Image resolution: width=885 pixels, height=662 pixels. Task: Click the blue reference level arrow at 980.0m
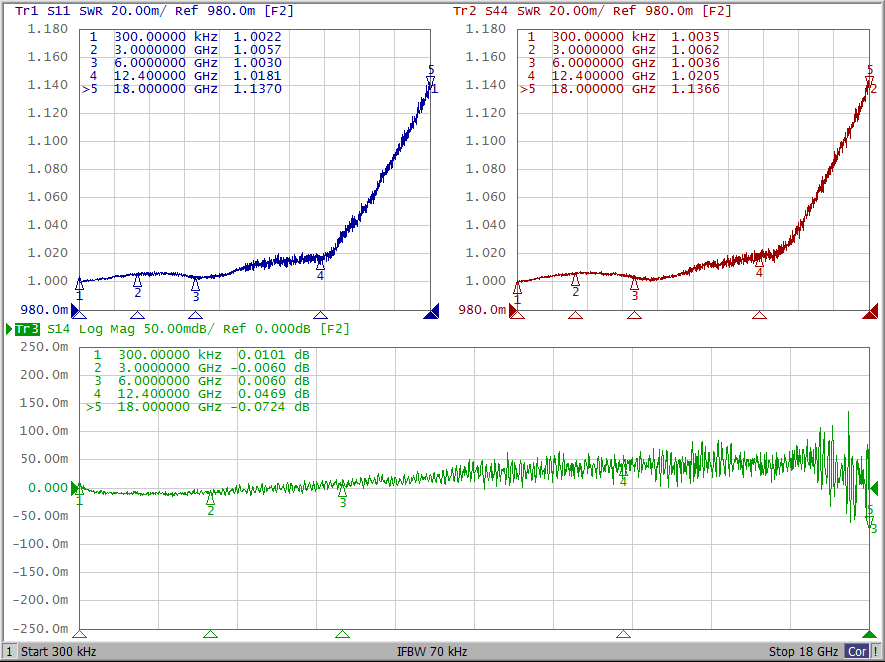pyautogui.click(x=76, y=310)
